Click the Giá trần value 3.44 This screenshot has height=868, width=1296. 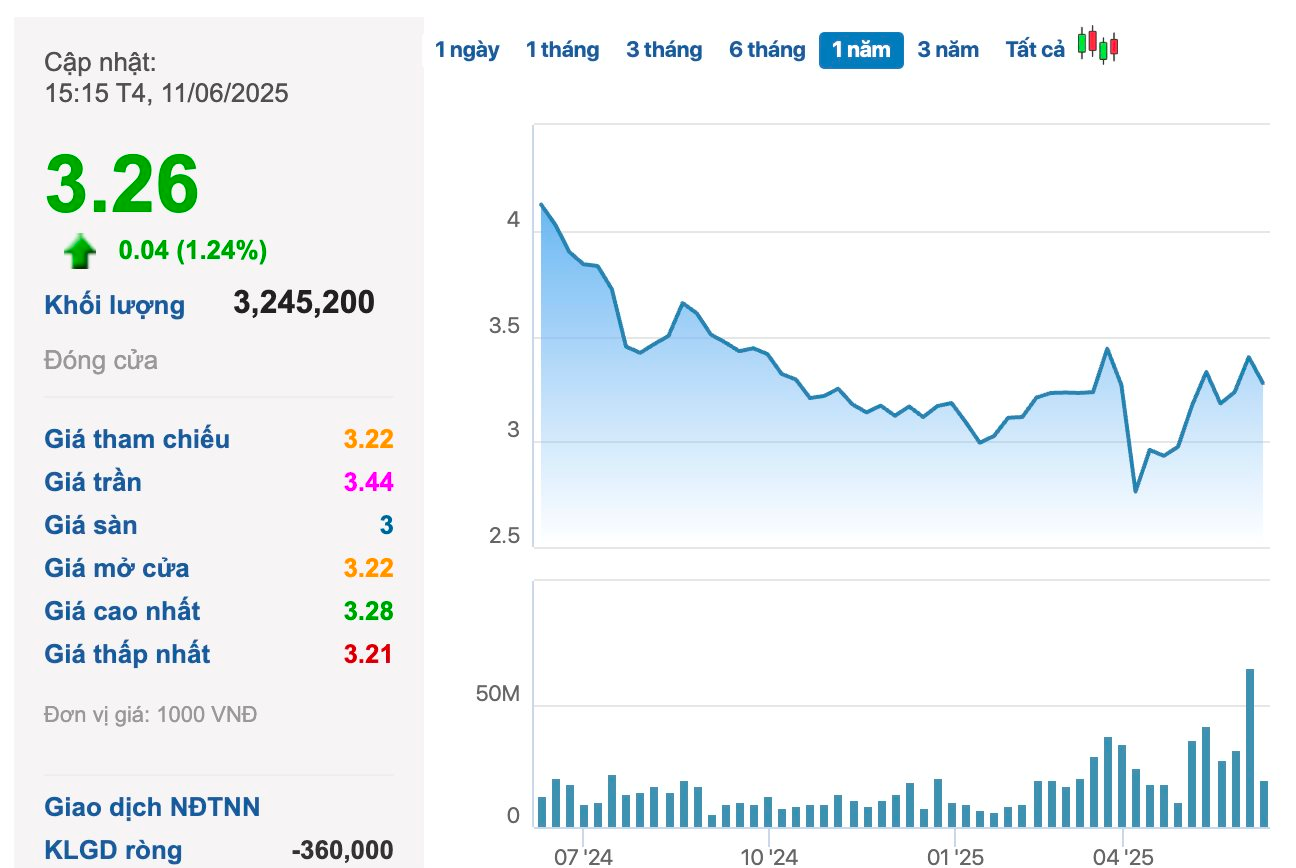click(x=368, y=482)
